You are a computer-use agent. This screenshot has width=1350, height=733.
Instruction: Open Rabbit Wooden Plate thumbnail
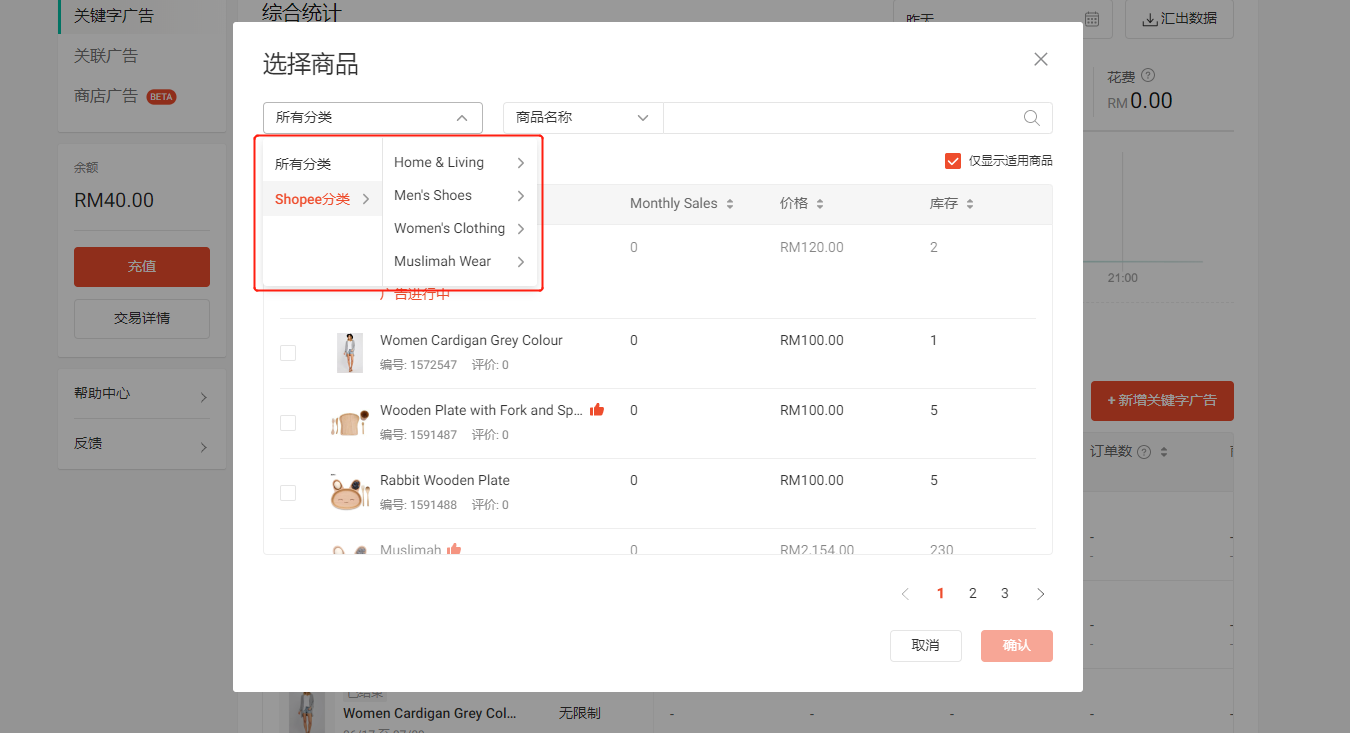coord(350,493)
